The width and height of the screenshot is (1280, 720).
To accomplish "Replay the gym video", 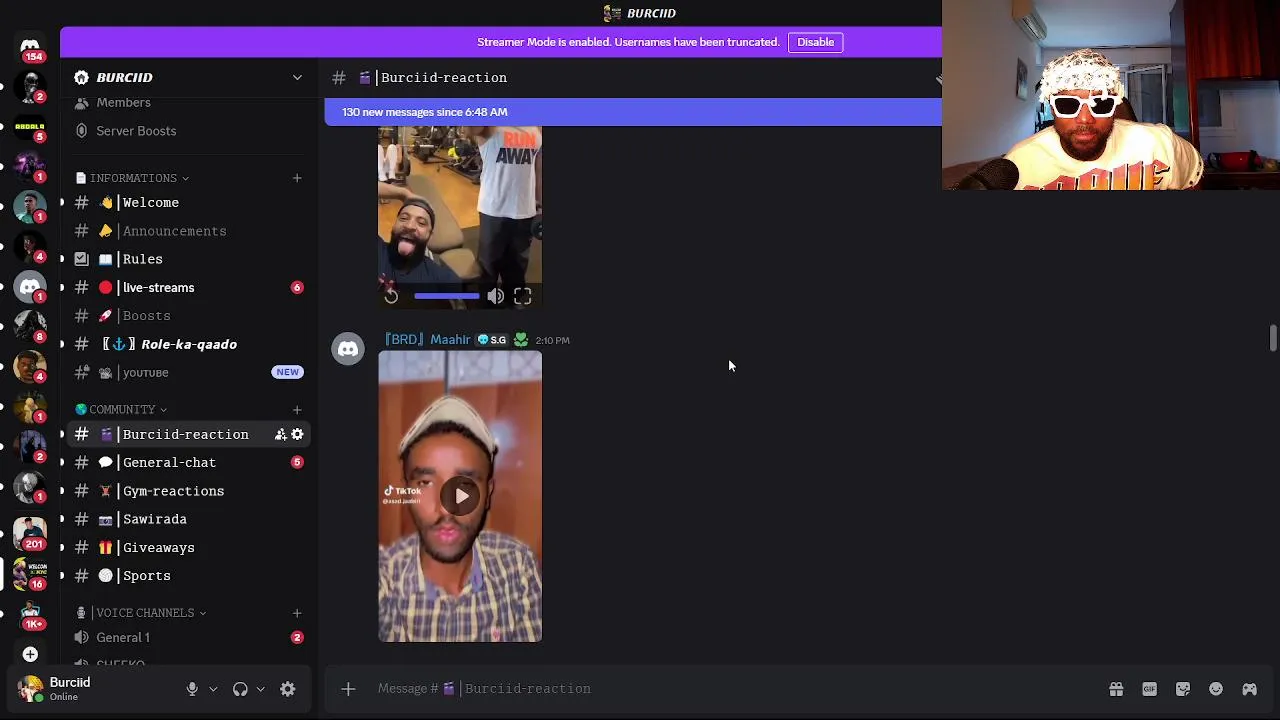I will click(391, 296).
